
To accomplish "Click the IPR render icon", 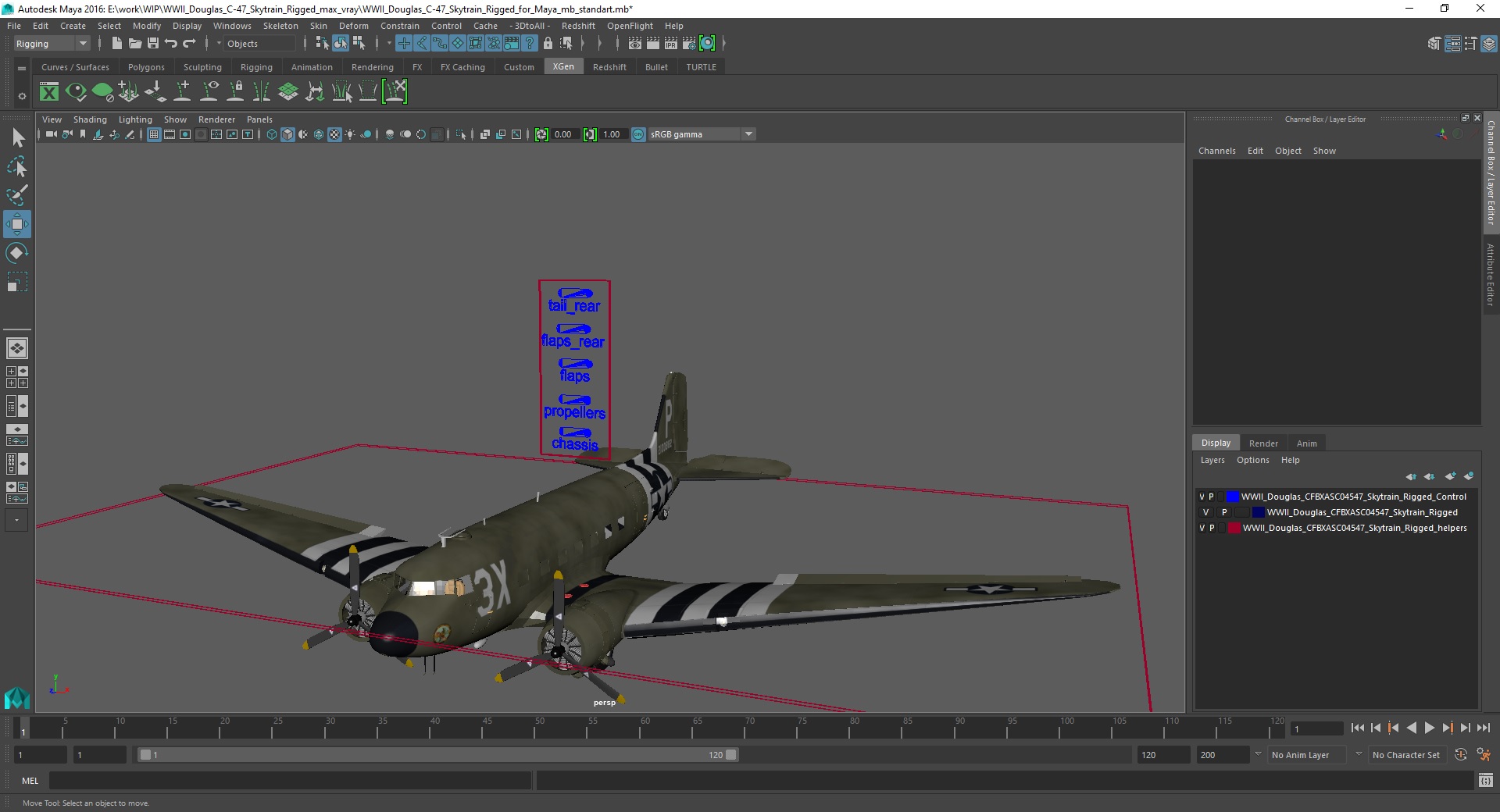I will (671, 44).
